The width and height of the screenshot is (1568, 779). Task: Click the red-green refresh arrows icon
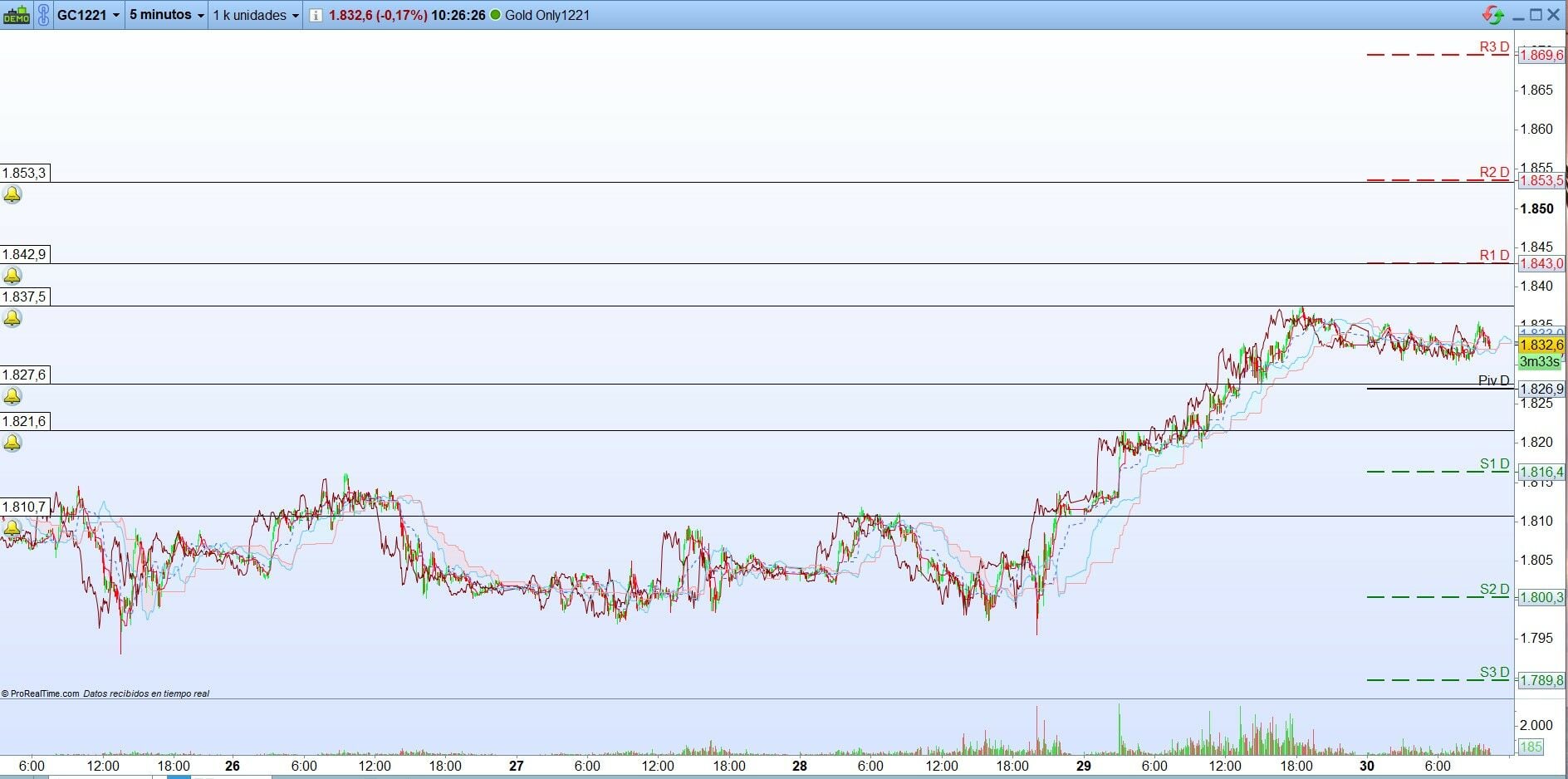click(1492, 15)
